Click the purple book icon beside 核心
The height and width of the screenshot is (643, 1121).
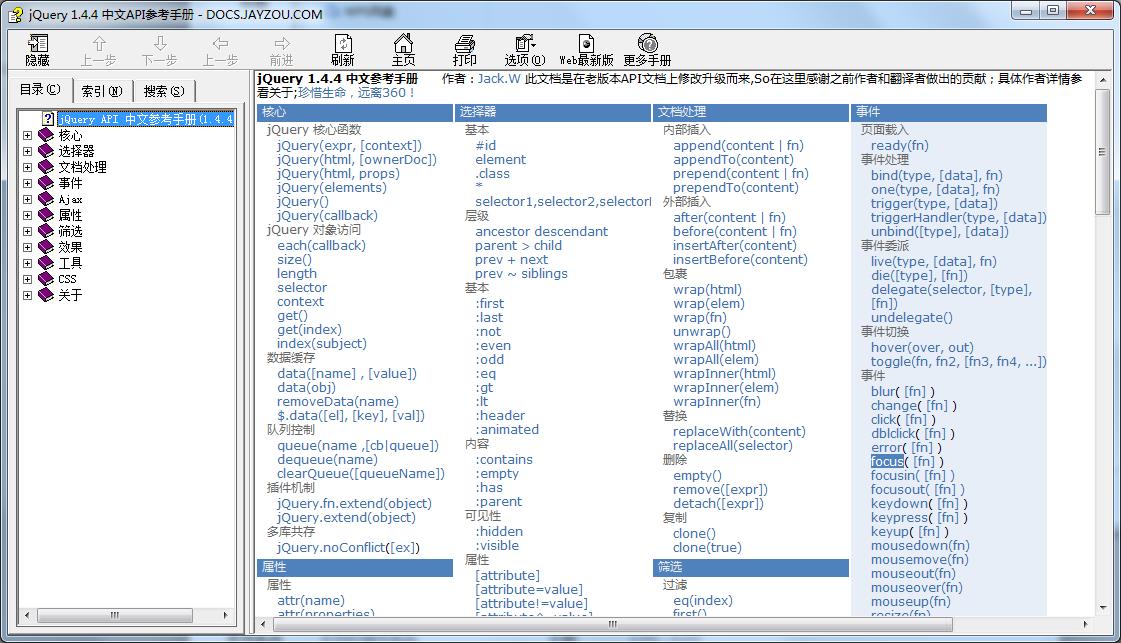coord(46,134)
